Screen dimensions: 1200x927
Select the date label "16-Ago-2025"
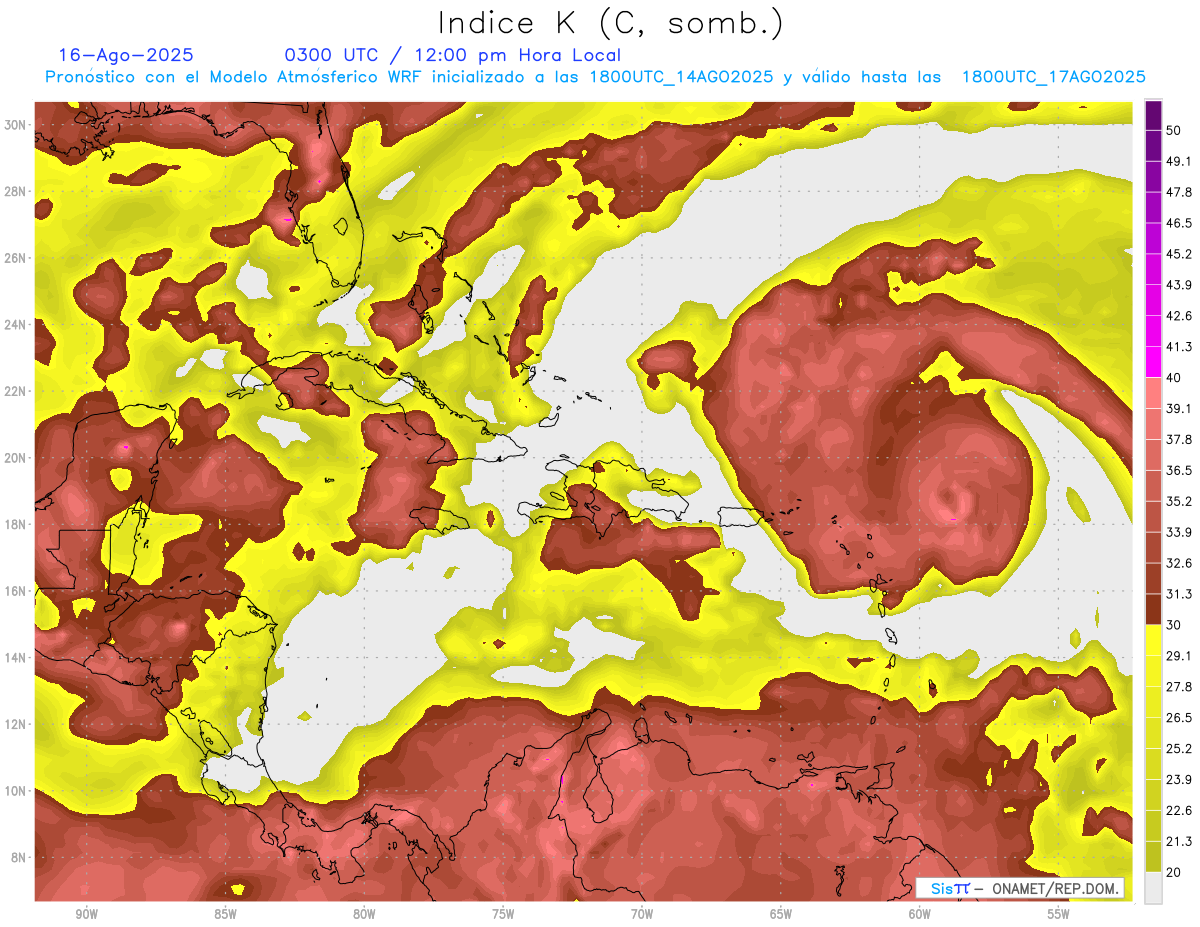click(126, 55)
